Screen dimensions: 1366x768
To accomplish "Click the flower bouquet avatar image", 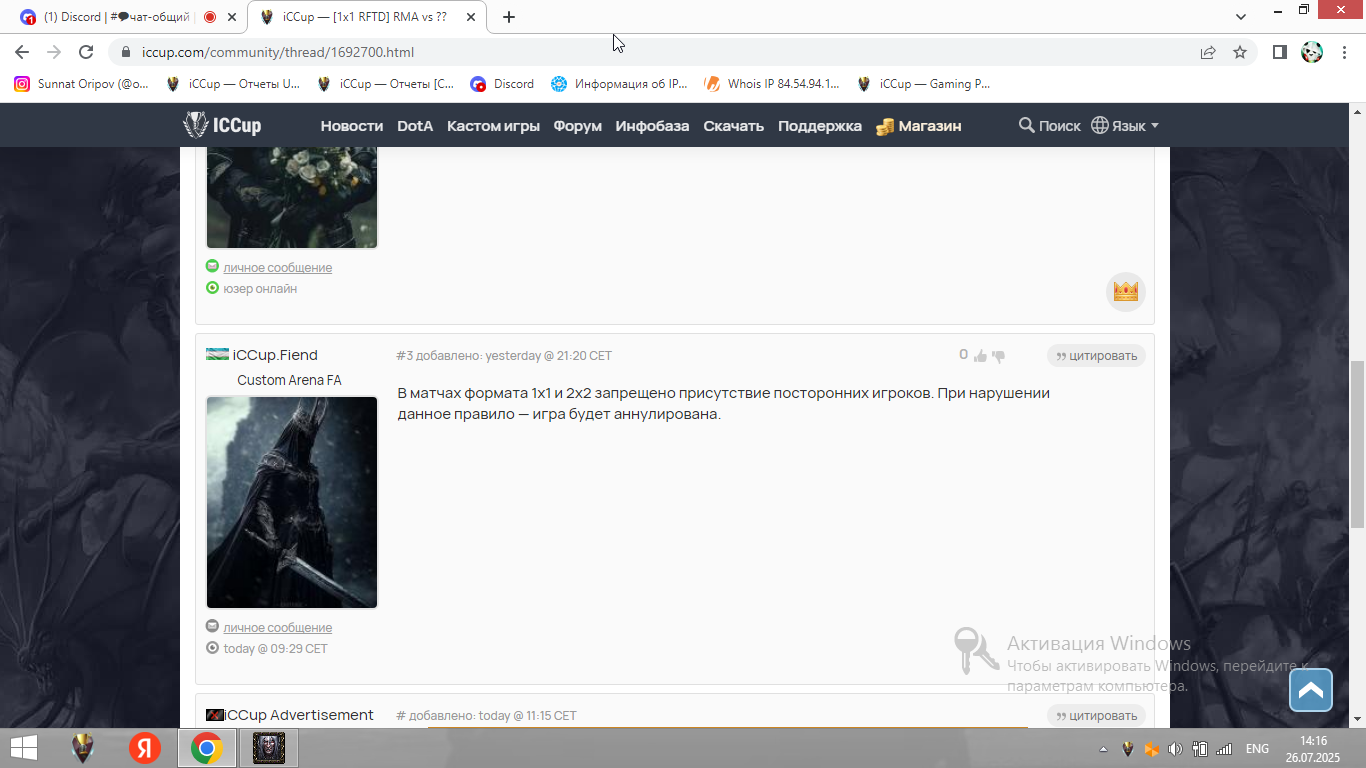I will pyautogui.click(x=292, y=197).
